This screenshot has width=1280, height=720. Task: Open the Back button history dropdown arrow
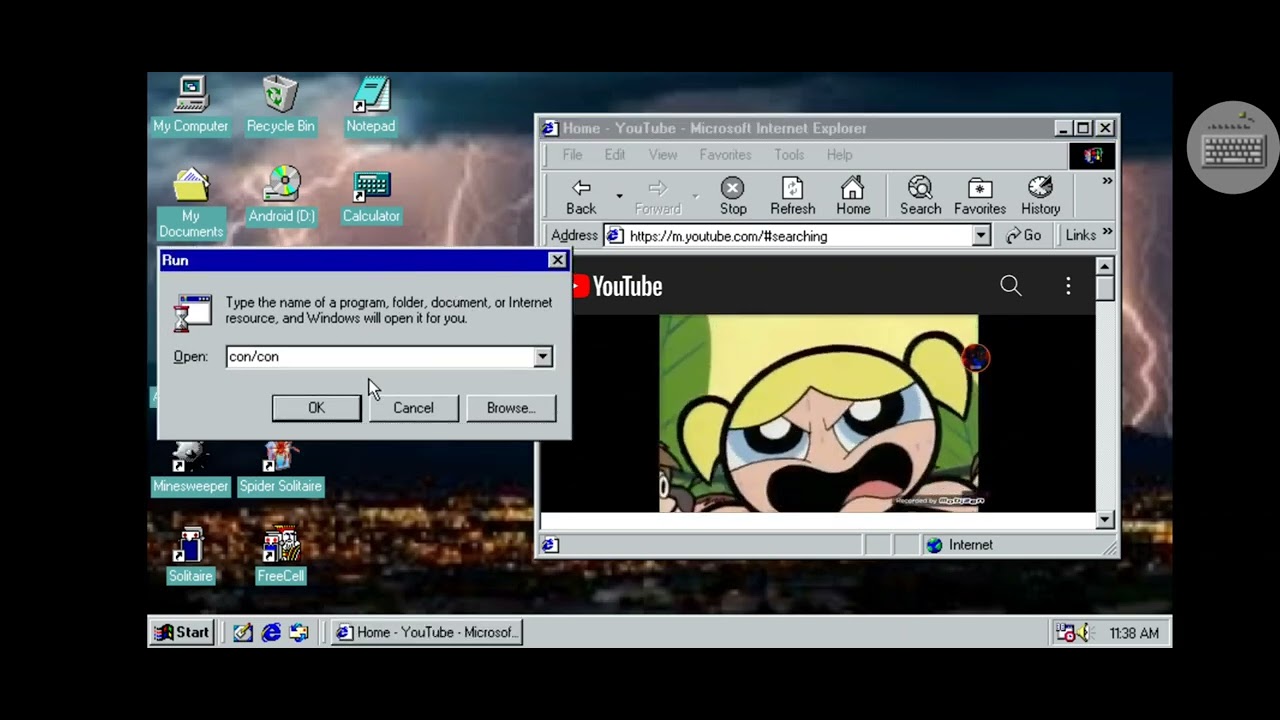pyautogui.click(x=619, y=196)
